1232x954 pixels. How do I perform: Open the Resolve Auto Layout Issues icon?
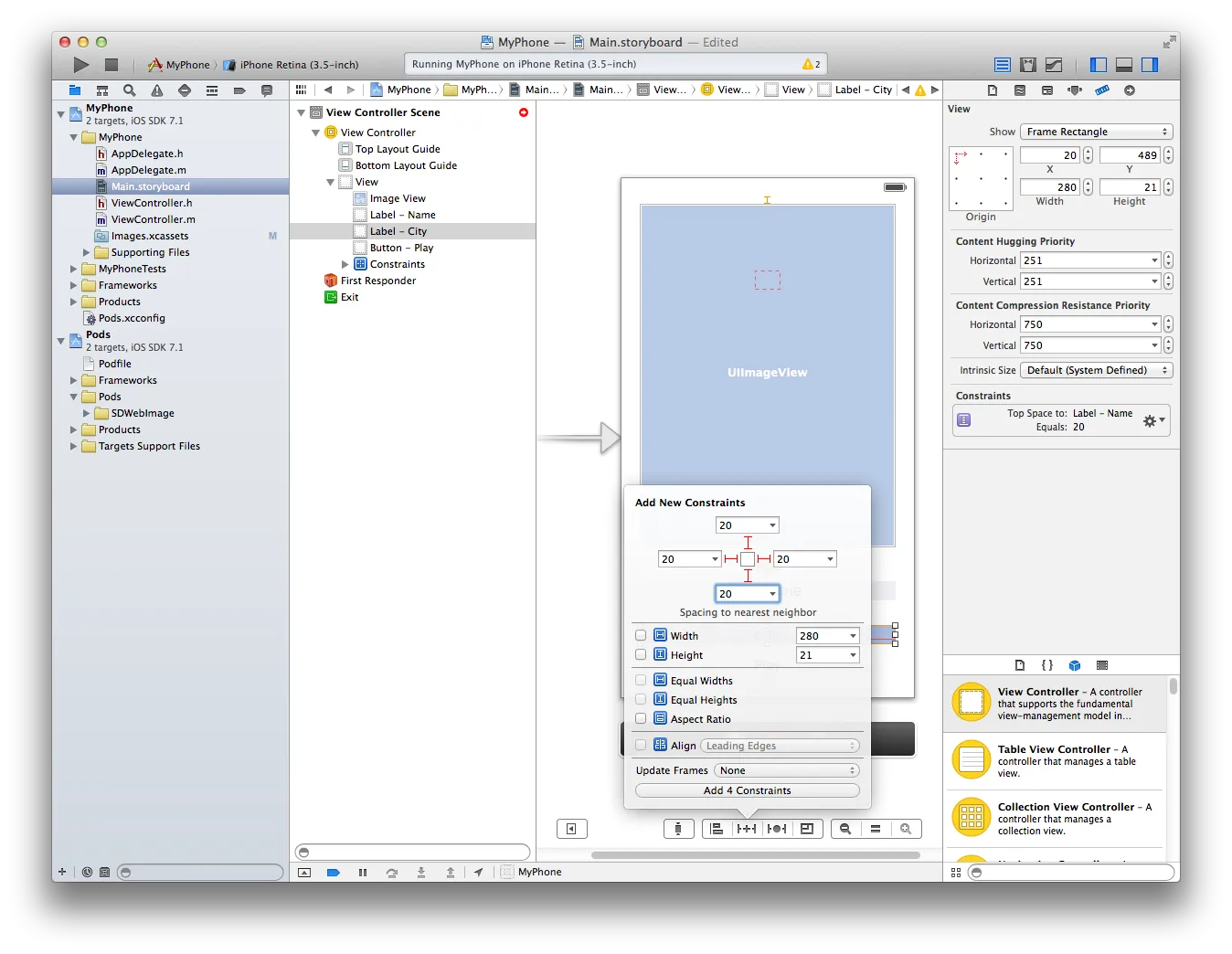tap(777, 829)
